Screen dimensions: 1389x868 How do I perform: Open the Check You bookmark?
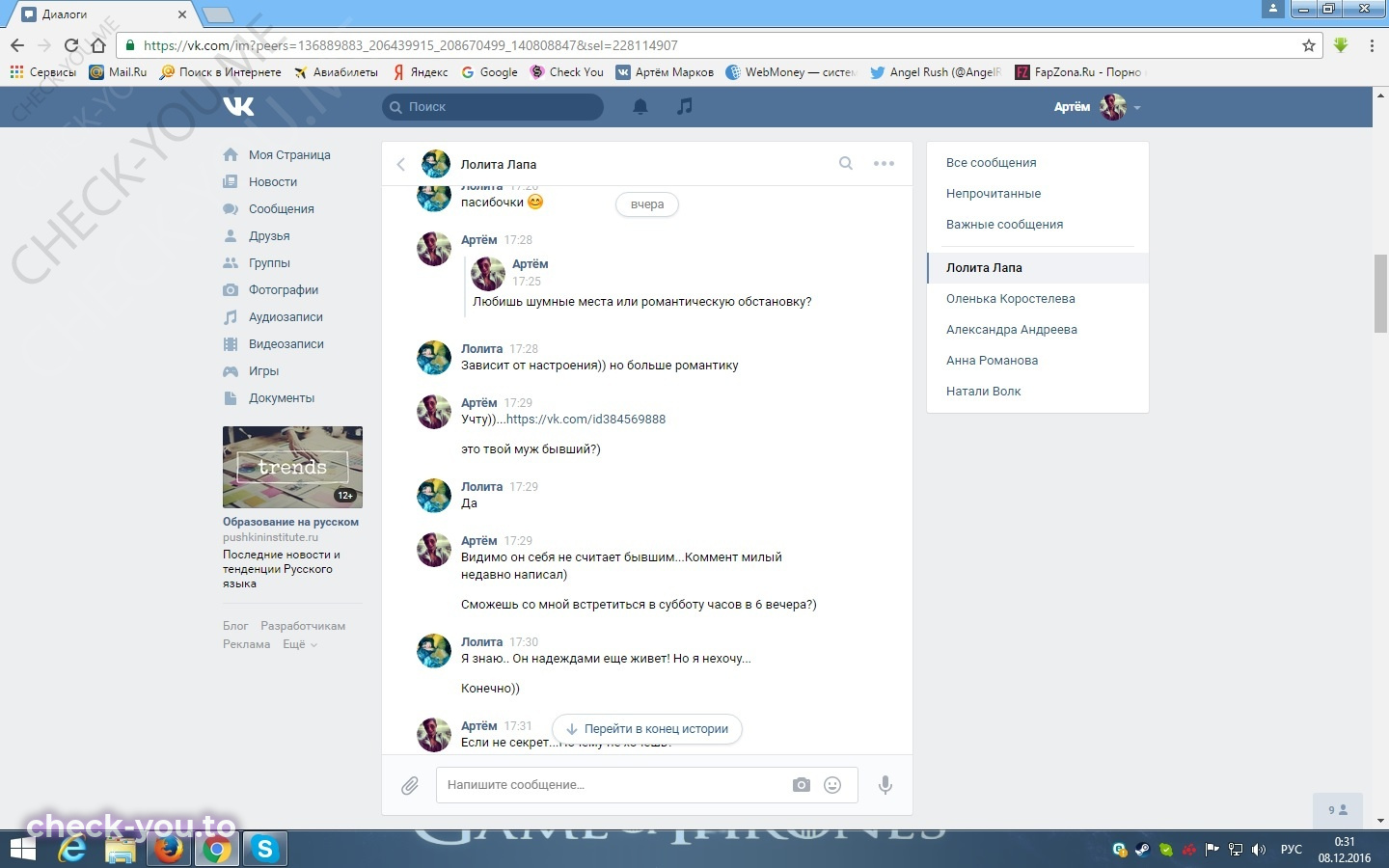tap(567, 71)
